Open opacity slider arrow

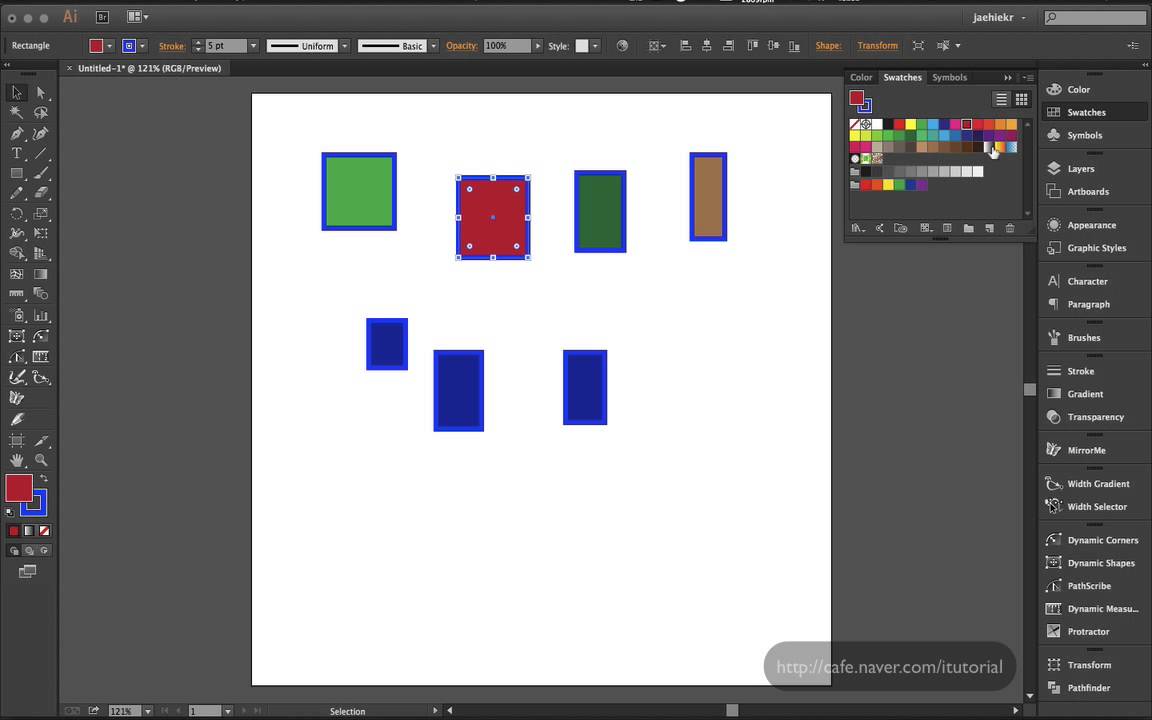(x=538, y=46)
